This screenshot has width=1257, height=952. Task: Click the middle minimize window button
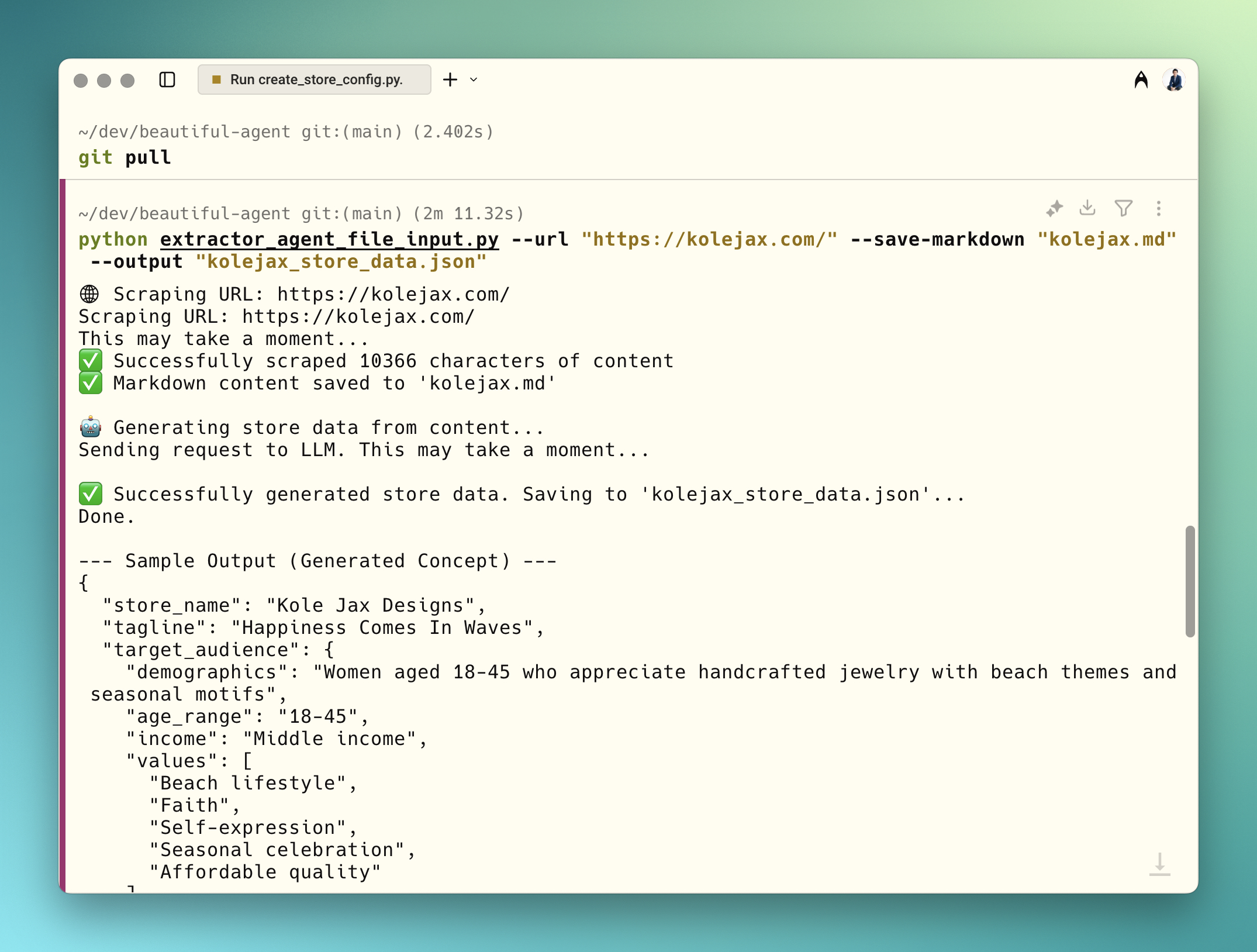104,80
